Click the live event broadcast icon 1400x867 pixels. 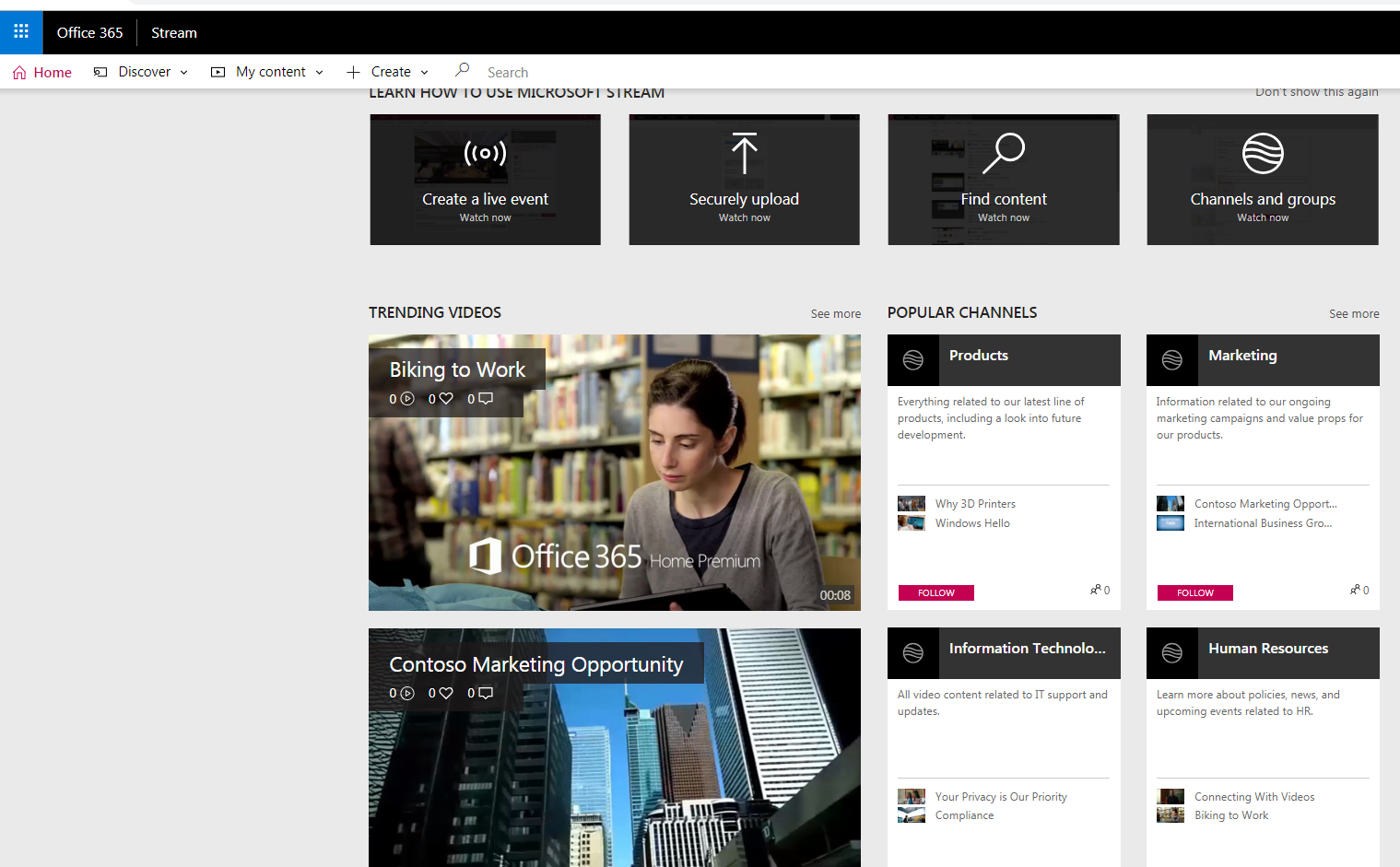tap(485, 153)
